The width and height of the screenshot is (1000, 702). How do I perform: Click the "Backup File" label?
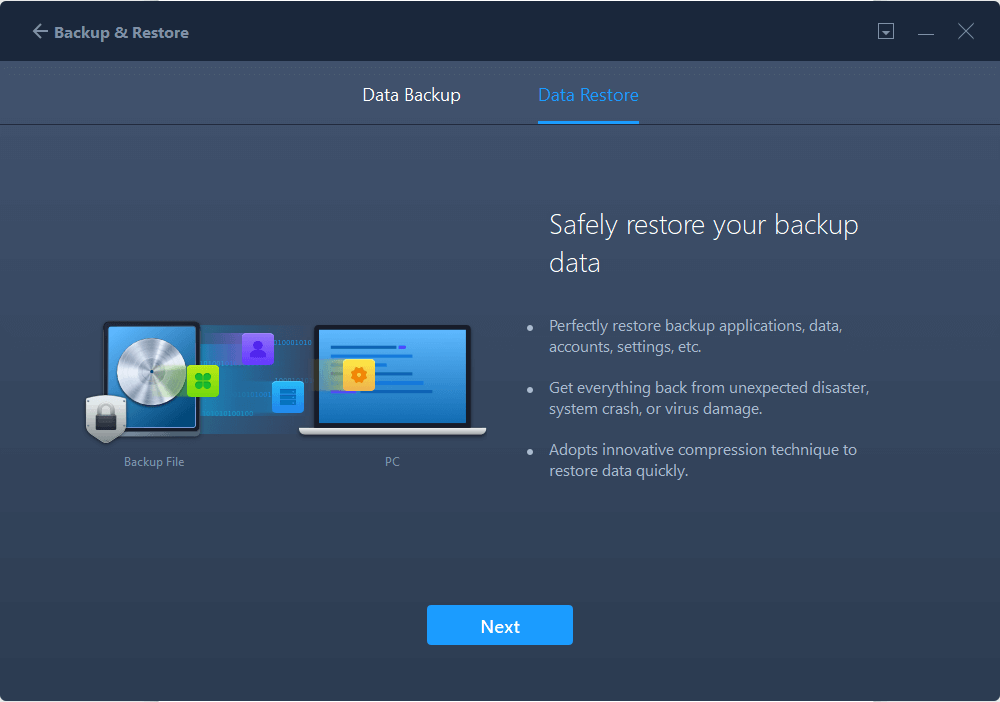coord(154,462)
